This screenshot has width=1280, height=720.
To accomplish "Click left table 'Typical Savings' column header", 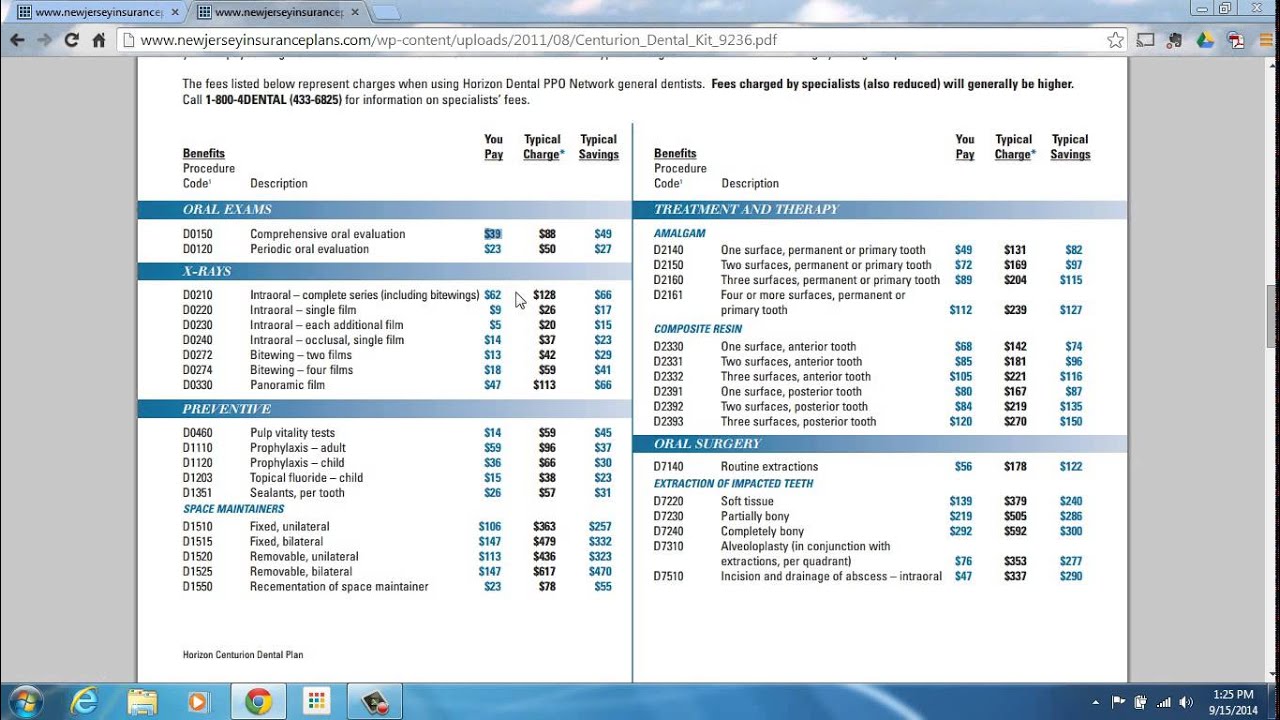I will pyautogui.click(x=598, y=147).
